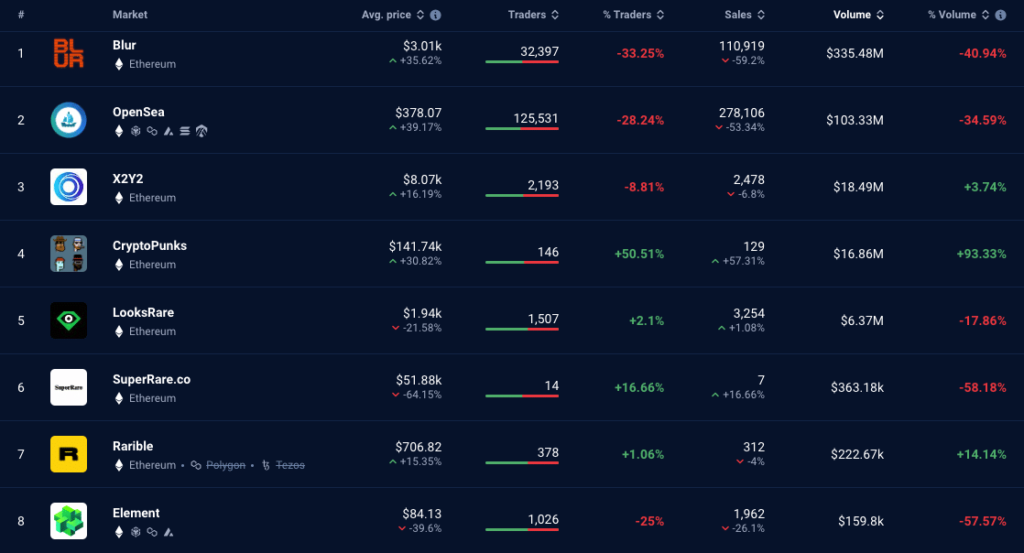1024x553 pixels.
Task: Click the Market column header
Action: click(x=130, y=15)
